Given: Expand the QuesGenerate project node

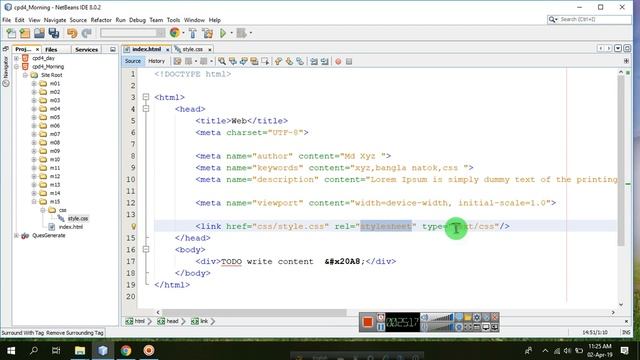Looking at the screenshot, I should 16,236.
